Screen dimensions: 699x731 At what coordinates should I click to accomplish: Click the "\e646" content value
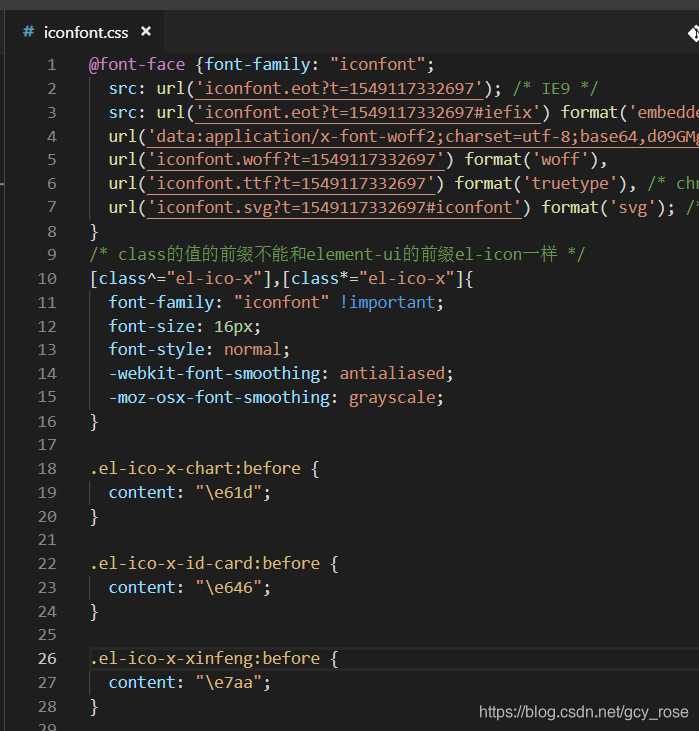pyautogui.click(x=228, y=588)
